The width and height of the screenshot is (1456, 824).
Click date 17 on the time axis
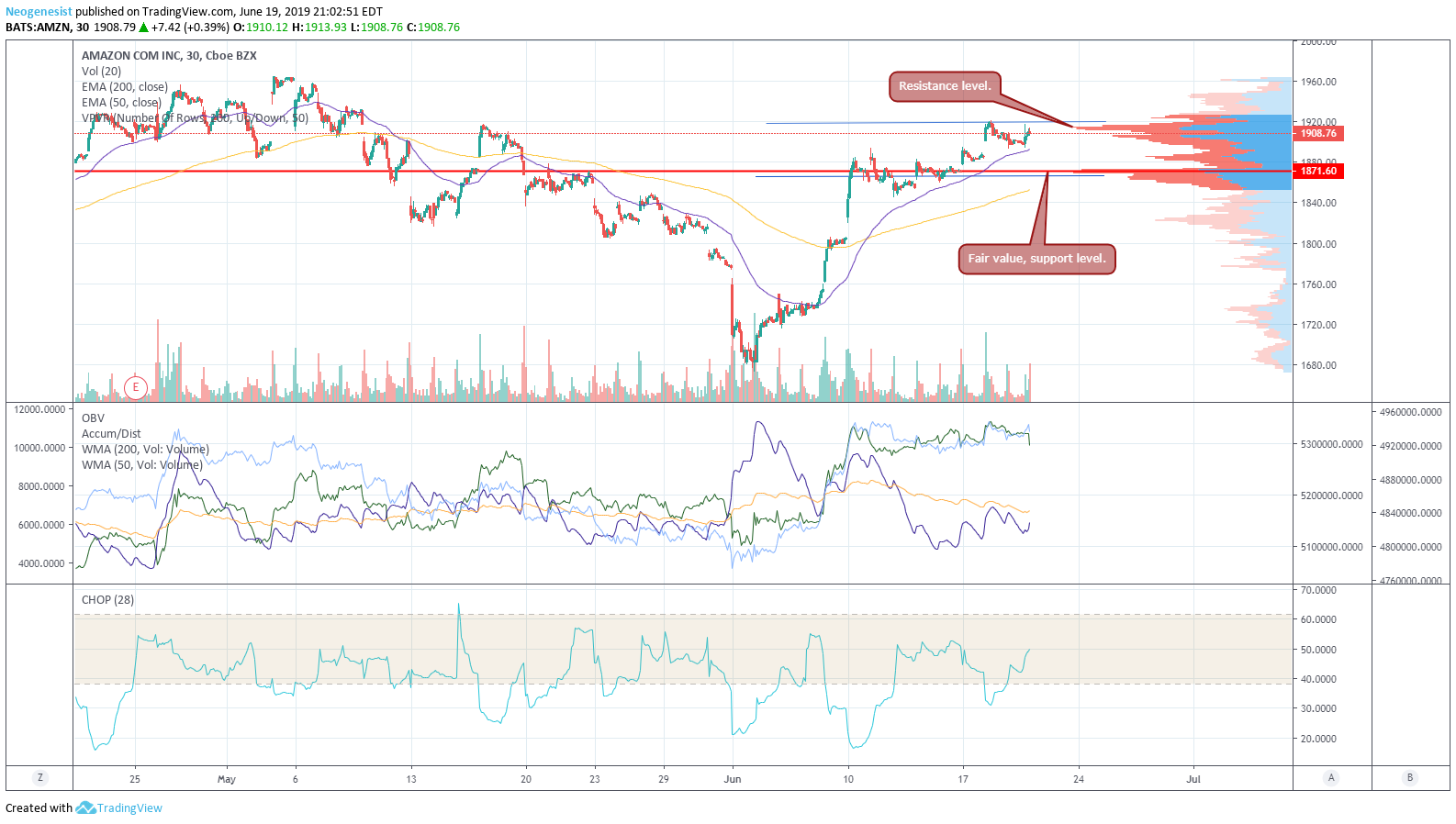963,779
